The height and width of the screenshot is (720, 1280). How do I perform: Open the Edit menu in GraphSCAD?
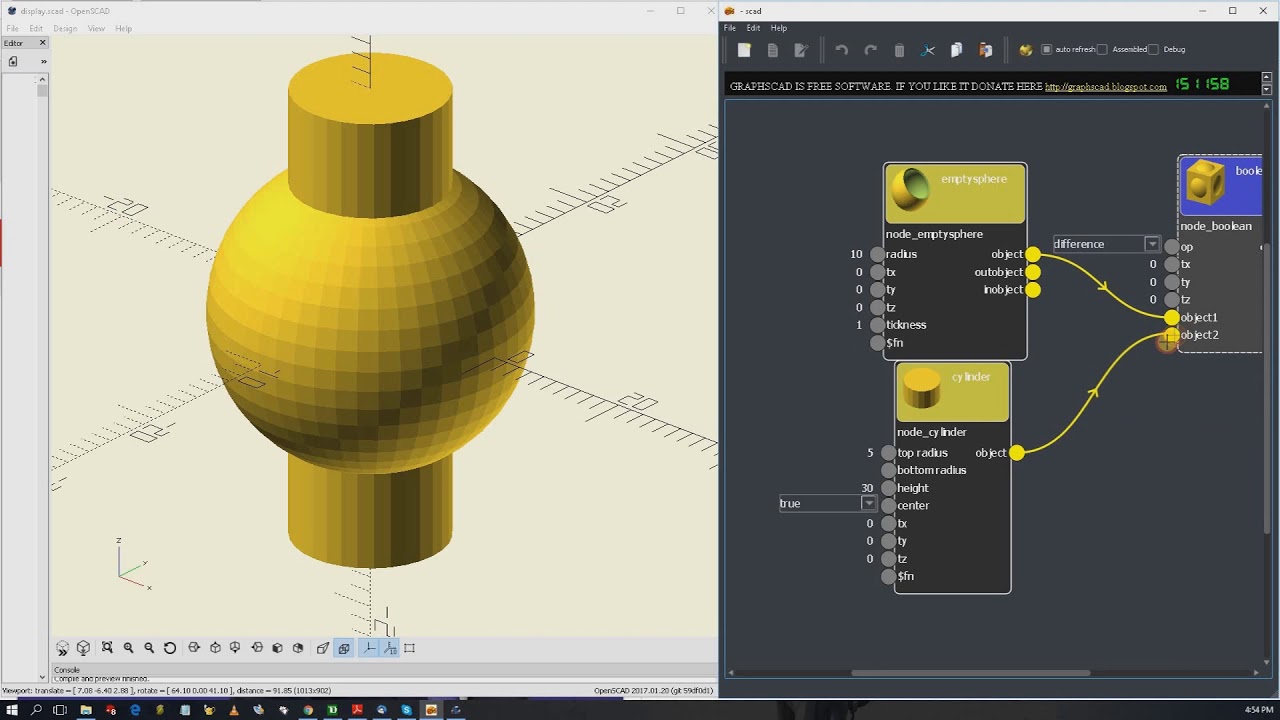click(753, 28)
